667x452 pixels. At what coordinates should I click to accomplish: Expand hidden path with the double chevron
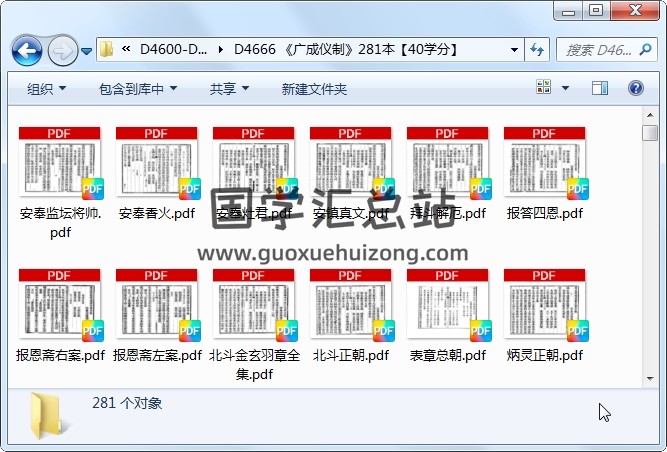point(126,49)
